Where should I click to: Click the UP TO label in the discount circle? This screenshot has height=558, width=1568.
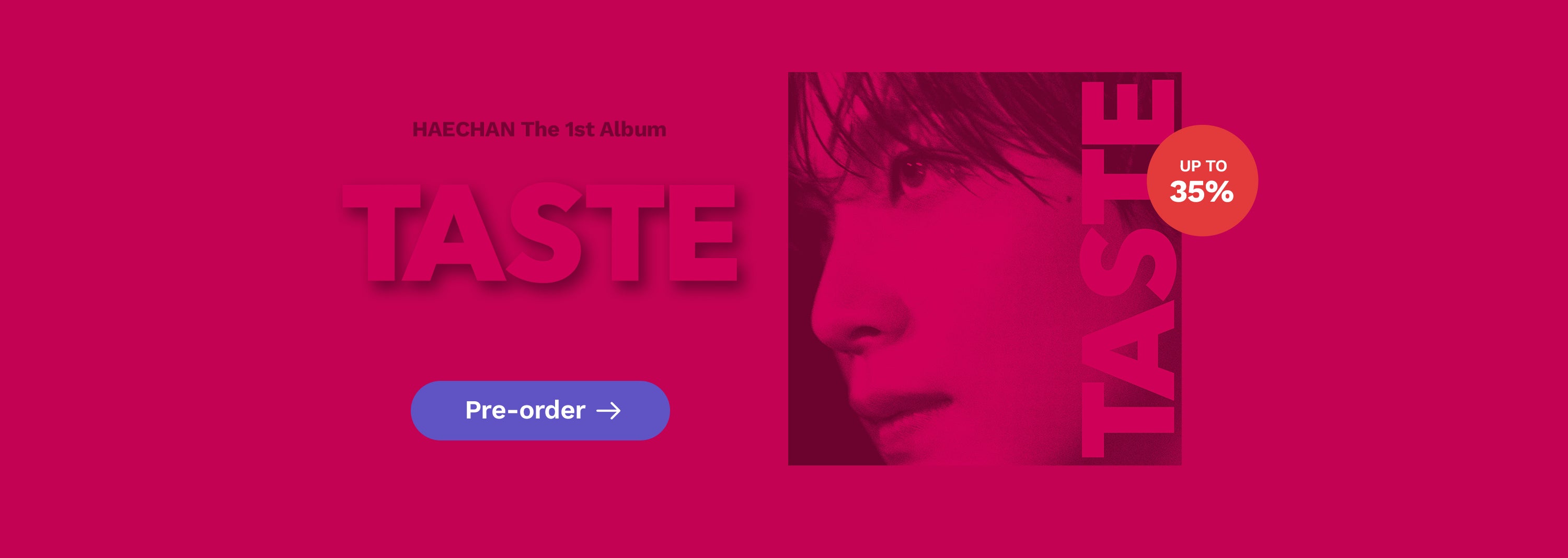coord(1203,166)
